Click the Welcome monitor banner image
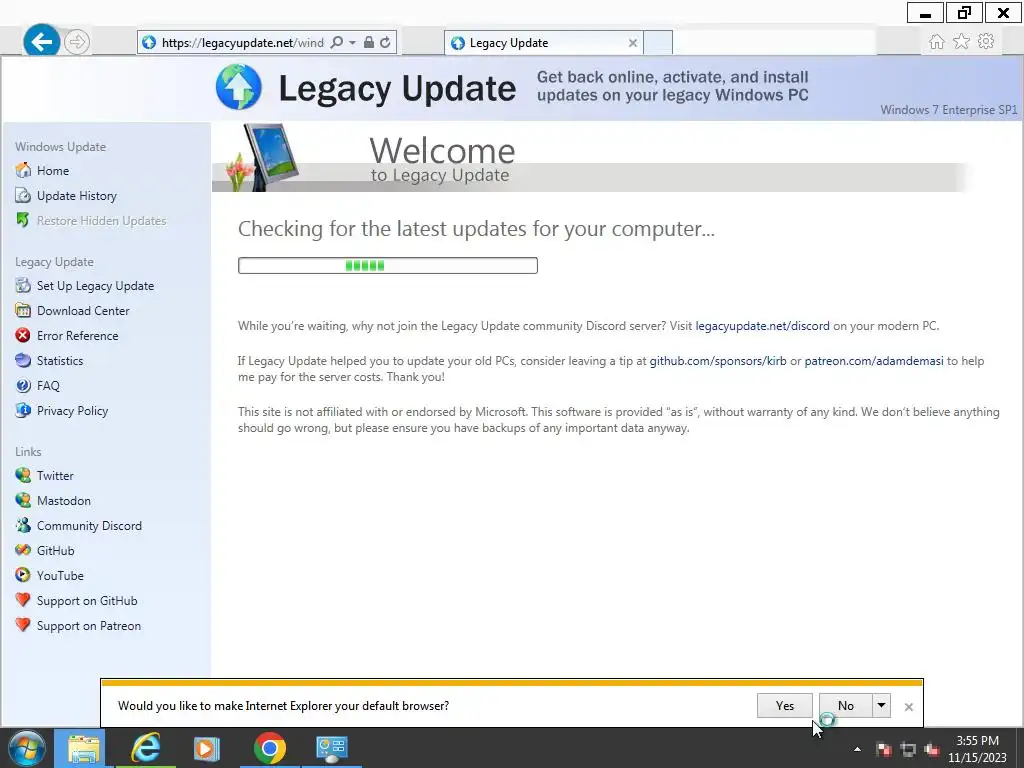1024x768 pixels. (263, 157)
